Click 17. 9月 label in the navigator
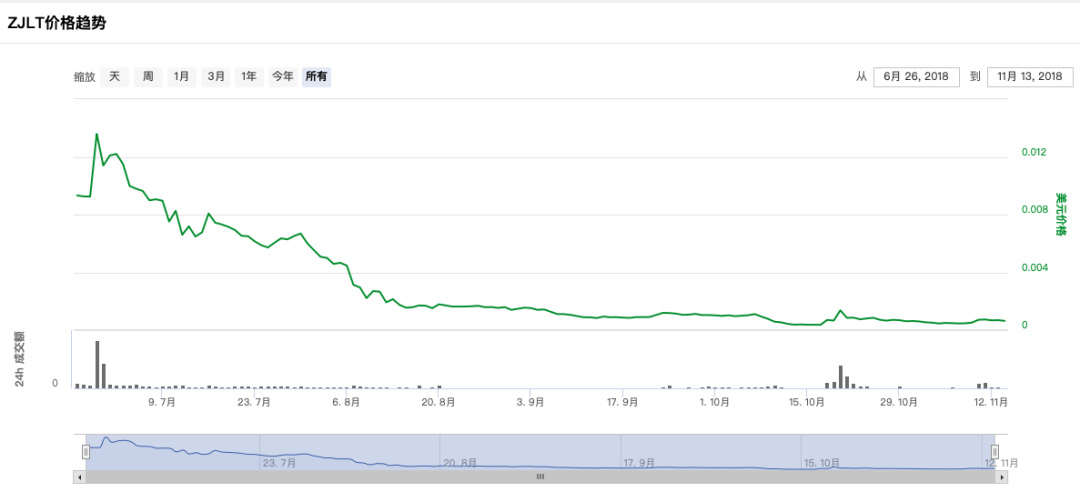The image size is (1080, 492). (x=639, y=463)
